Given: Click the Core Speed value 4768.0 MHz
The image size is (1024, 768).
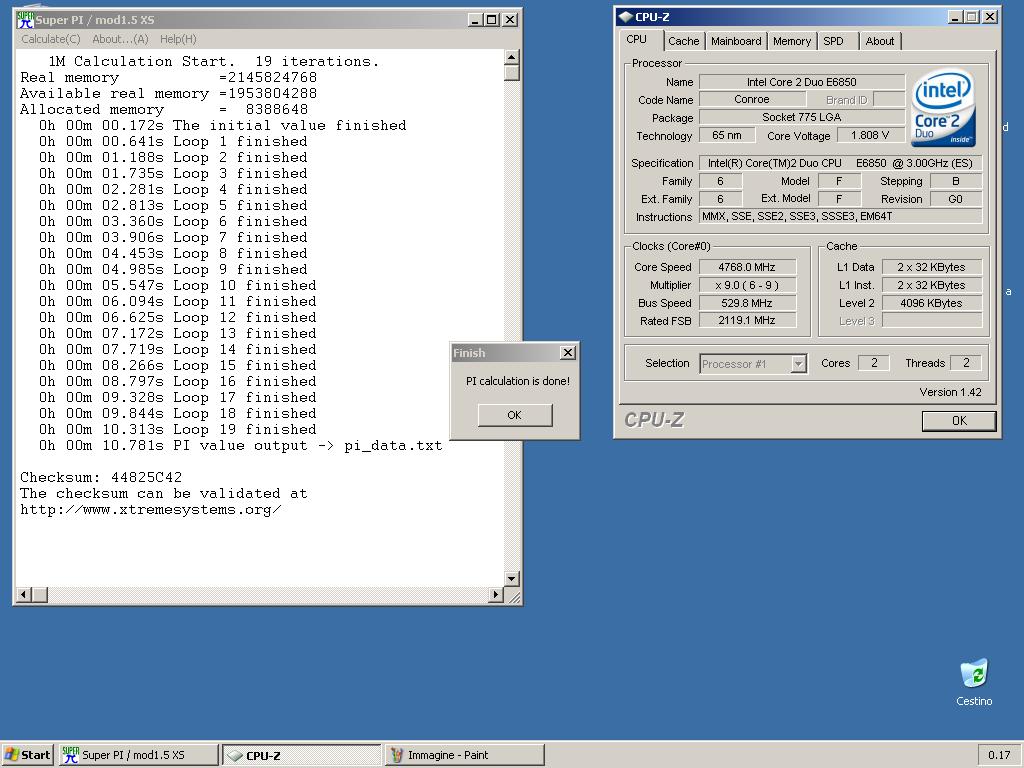Looking at the screenshot, I should [x=747, y=266].
